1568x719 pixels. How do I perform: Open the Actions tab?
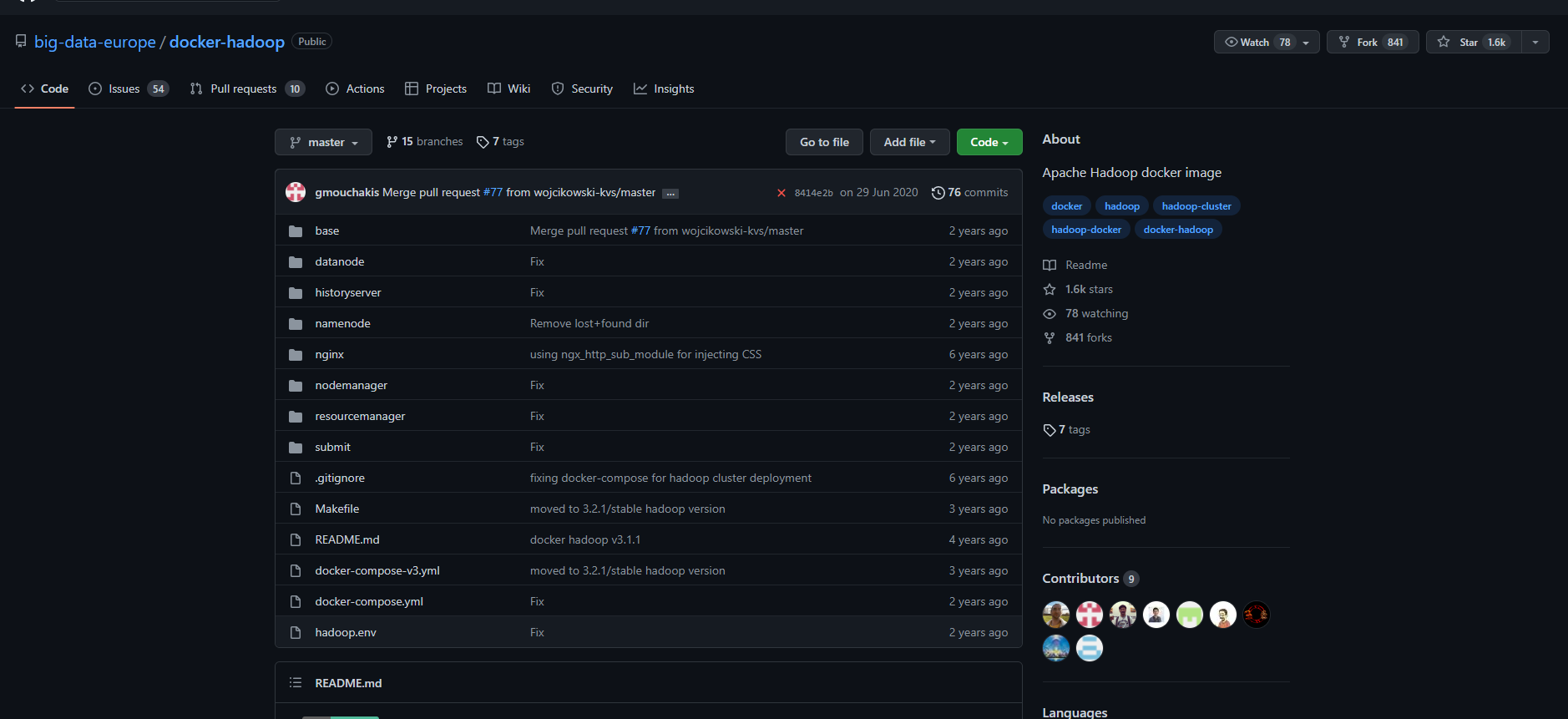pyautogui.click(x=355, y=89)
